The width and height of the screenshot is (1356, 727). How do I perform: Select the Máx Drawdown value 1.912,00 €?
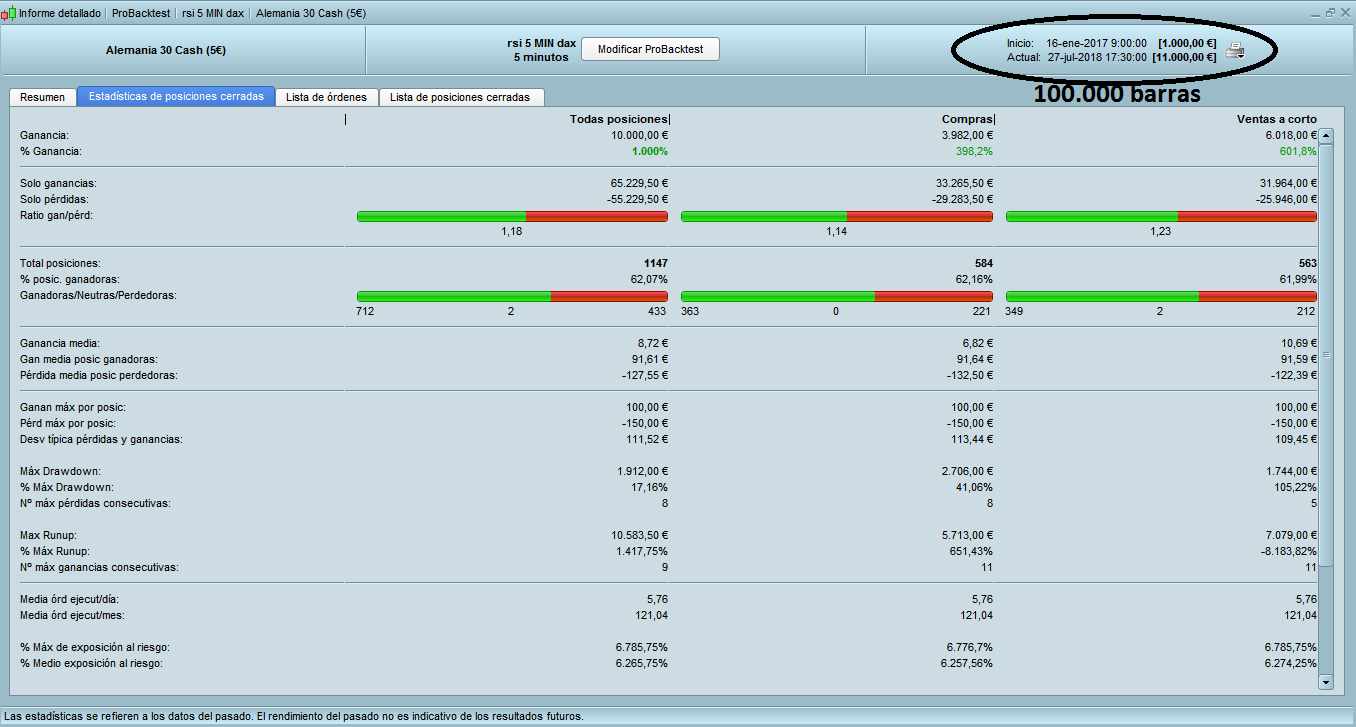(640, 471)
